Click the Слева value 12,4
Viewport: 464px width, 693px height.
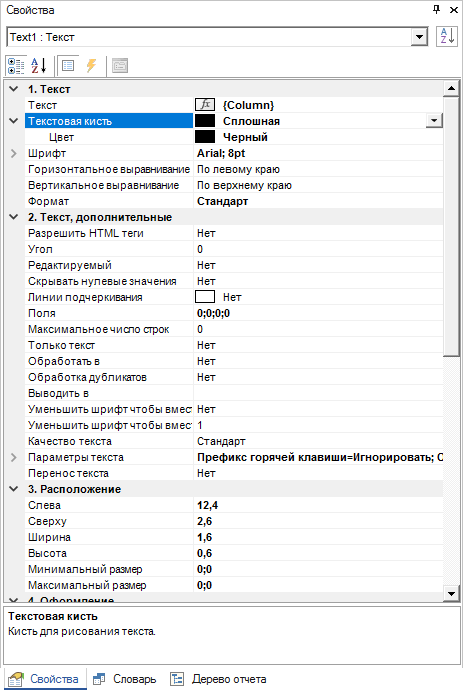[x=207, y=505]
